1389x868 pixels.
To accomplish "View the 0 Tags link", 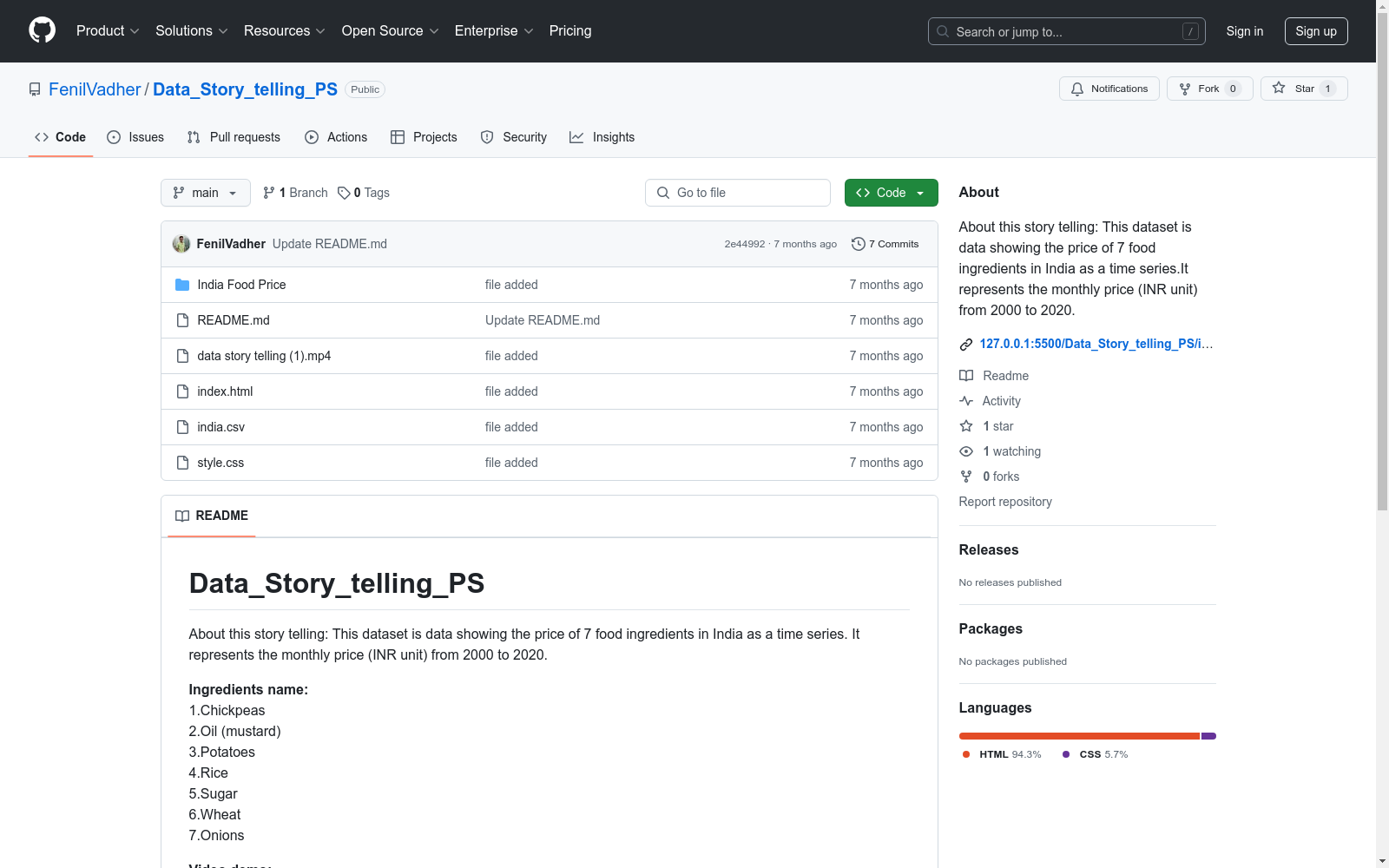I will [364, 193].
